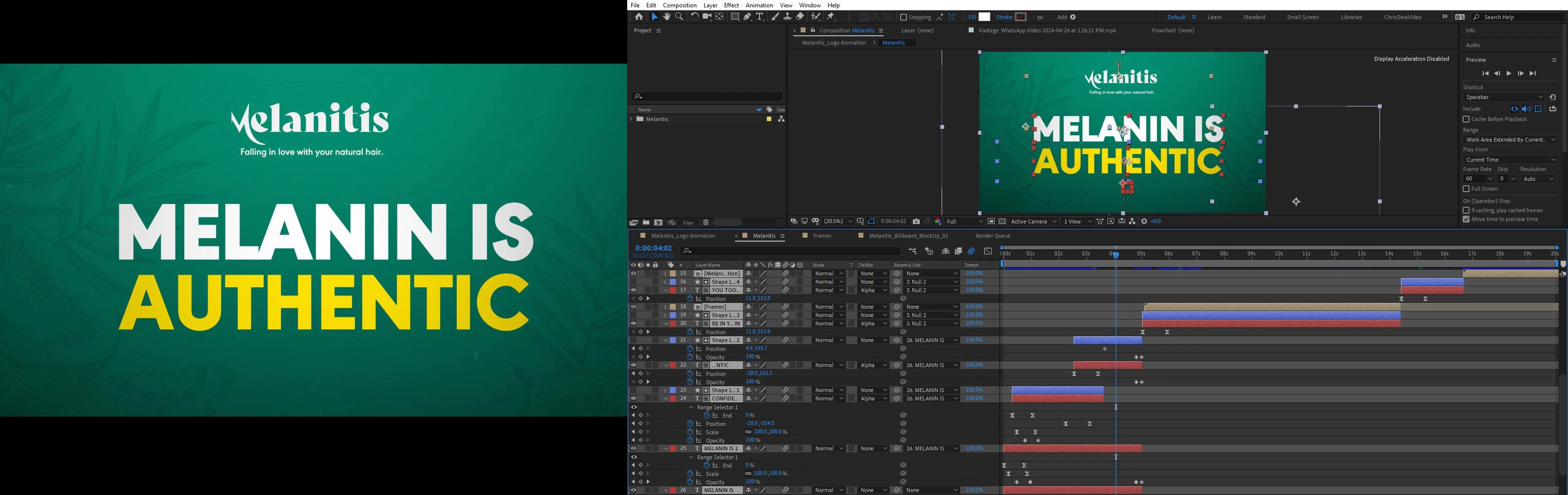Play the preview with the play button
The image size is (1568, 495).
pos(1509,74)
